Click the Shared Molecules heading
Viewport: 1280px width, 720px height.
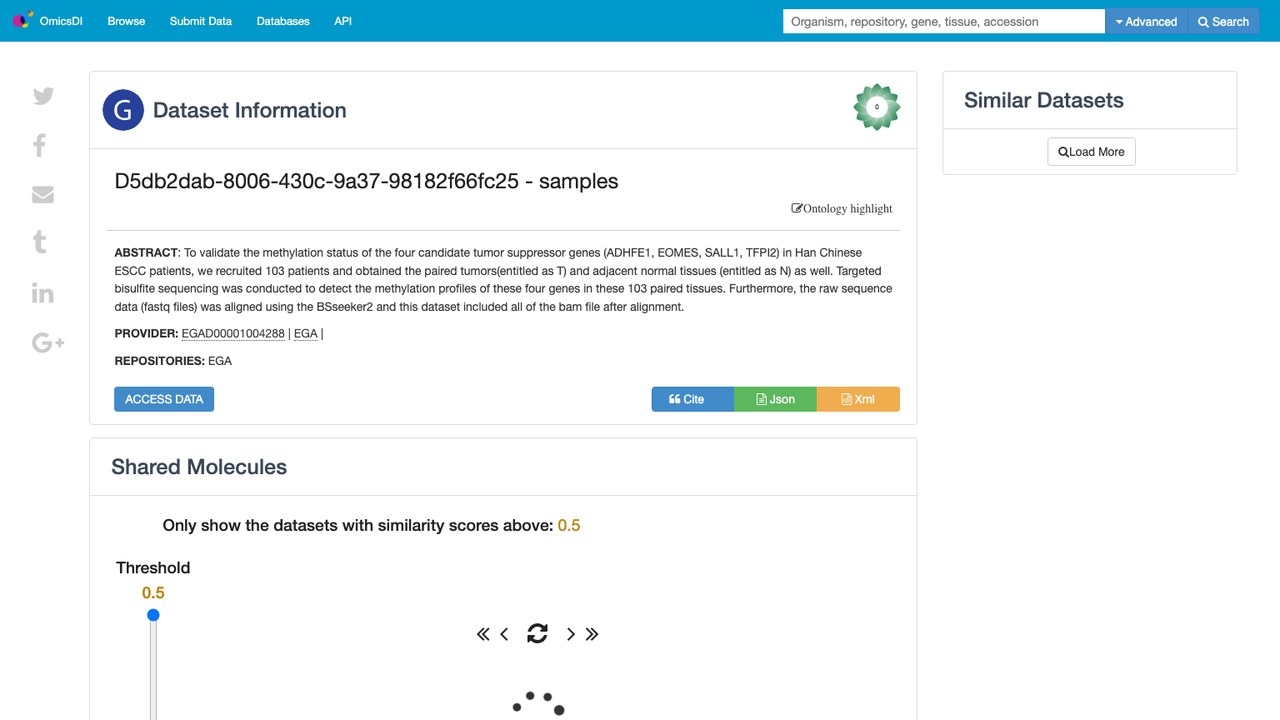199,467
